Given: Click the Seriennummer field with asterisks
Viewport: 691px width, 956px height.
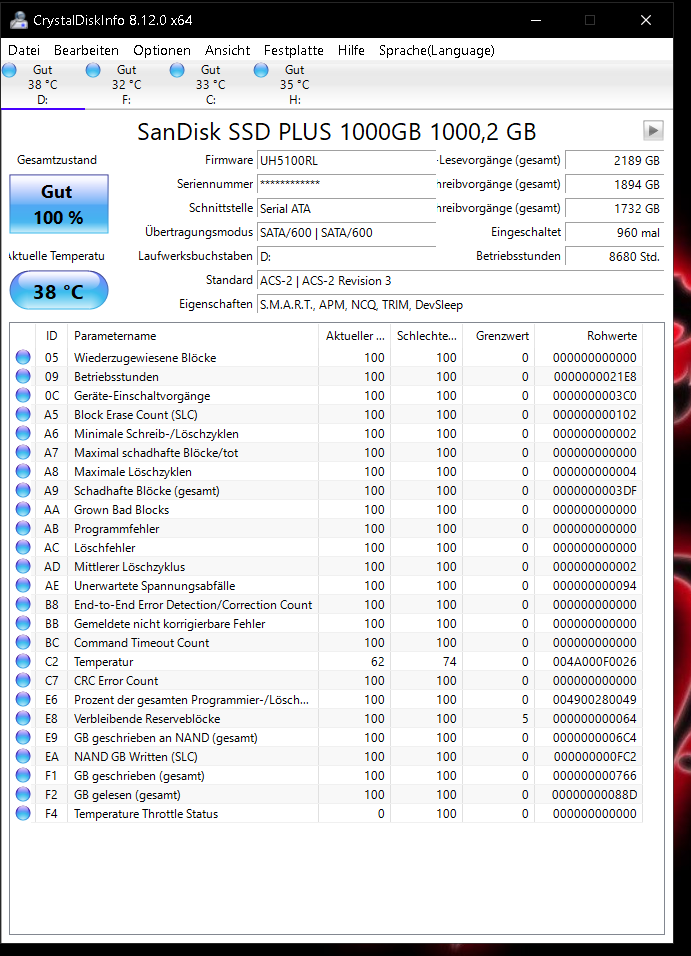Looking at the screenshot, I should (346, 184).
